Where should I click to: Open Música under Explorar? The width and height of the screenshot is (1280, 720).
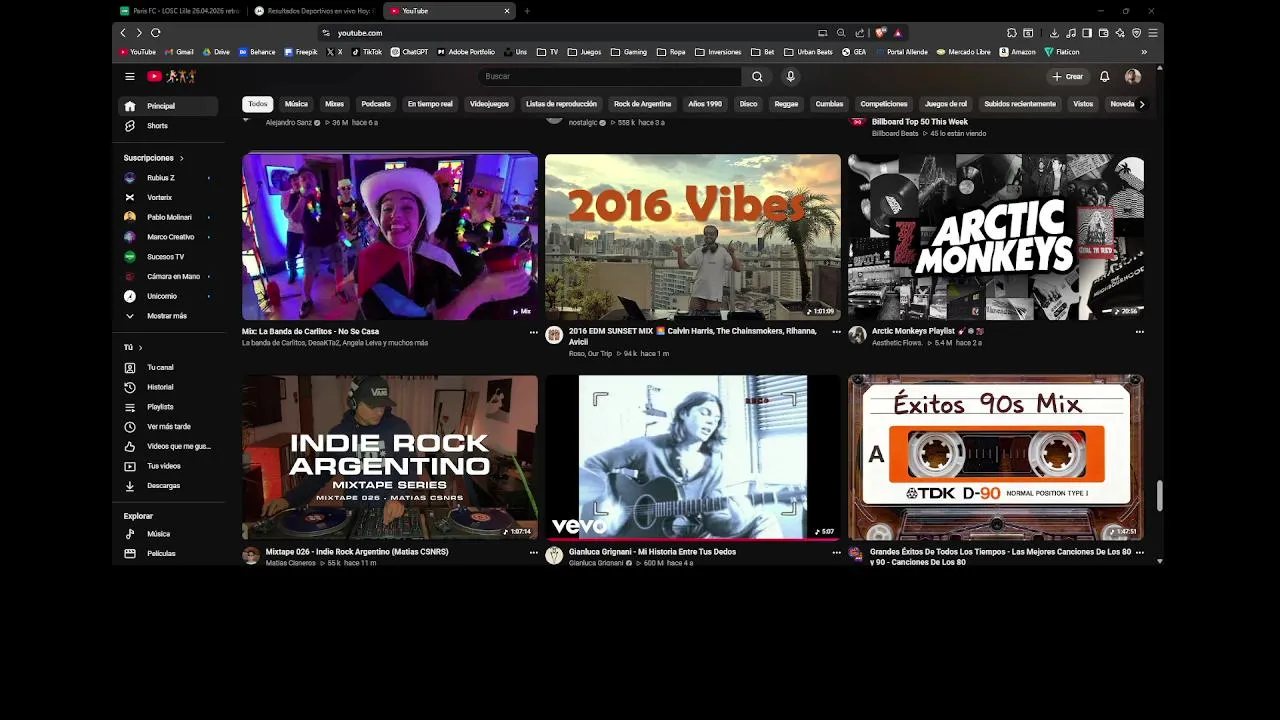168,534
